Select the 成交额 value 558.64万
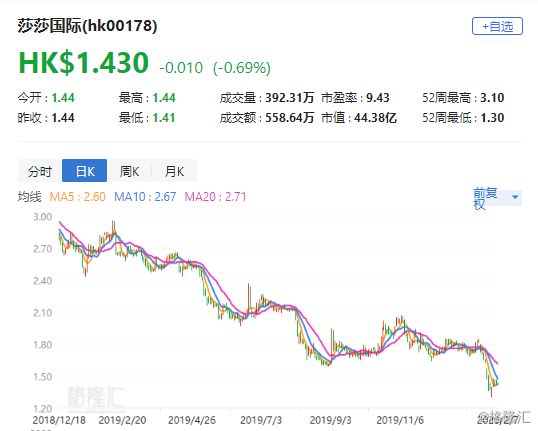 [290, 118]
